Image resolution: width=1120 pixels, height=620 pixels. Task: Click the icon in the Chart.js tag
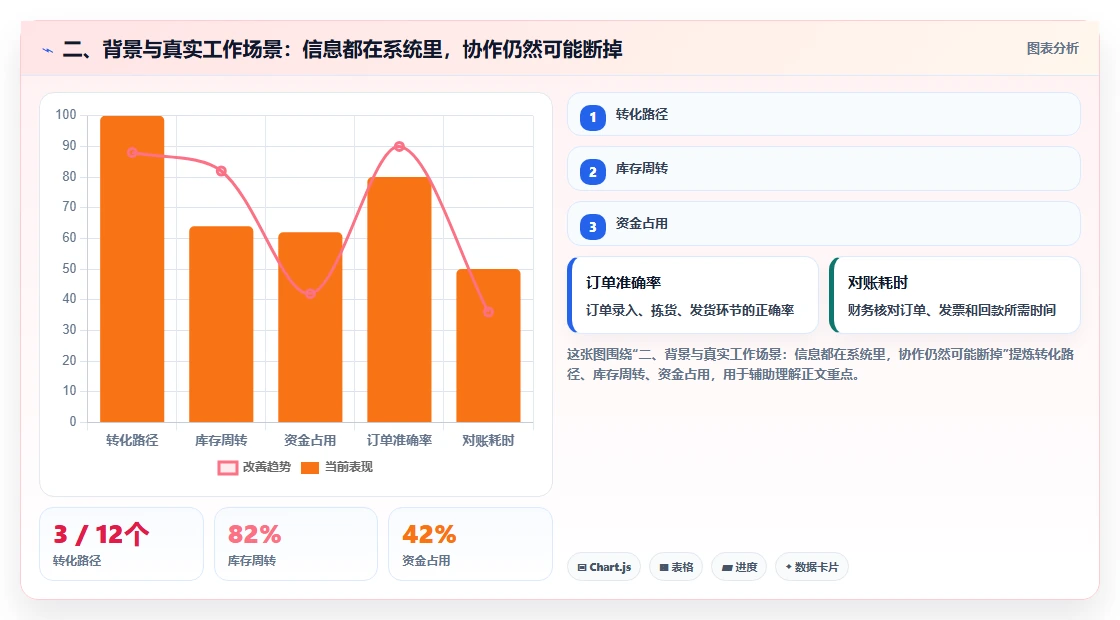pos(582,567)
